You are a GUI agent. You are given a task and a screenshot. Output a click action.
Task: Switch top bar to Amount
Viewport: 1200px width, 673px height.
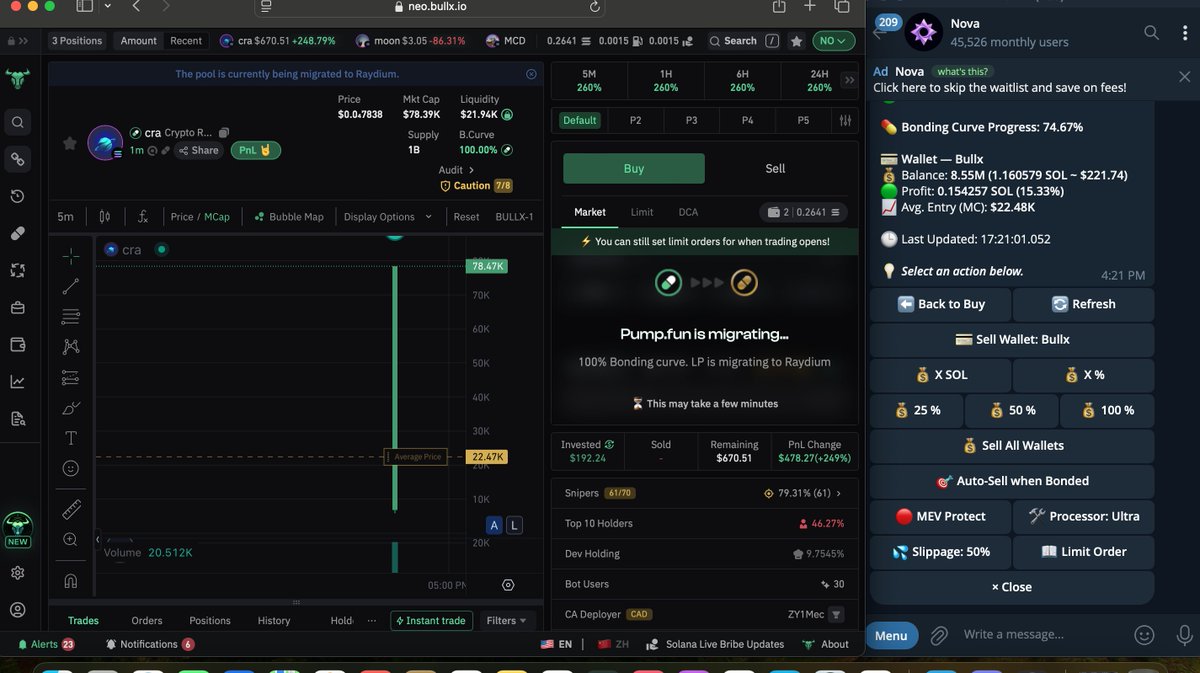[139, 41]
